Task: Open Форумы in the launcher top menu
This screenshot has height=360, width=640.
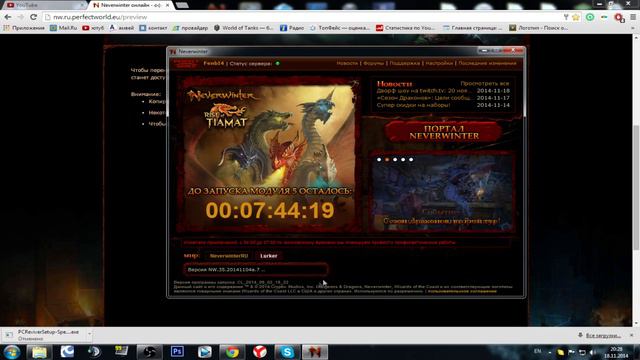Action: tap(373, 63)
